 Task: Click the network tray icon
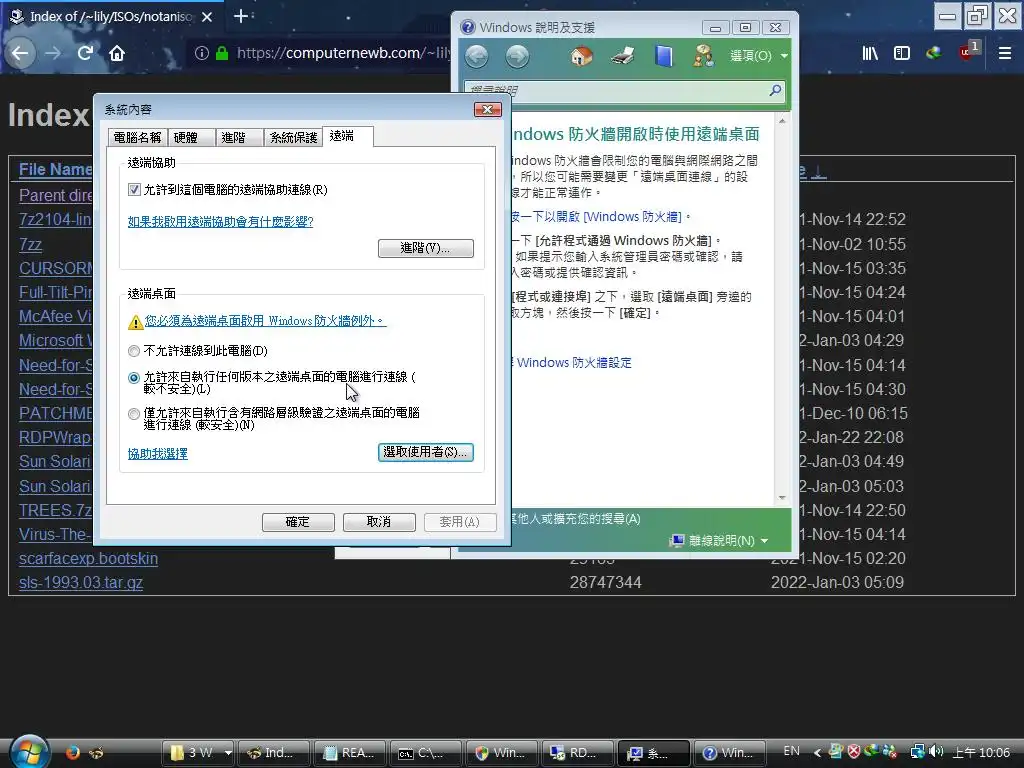tap(918, 752)
